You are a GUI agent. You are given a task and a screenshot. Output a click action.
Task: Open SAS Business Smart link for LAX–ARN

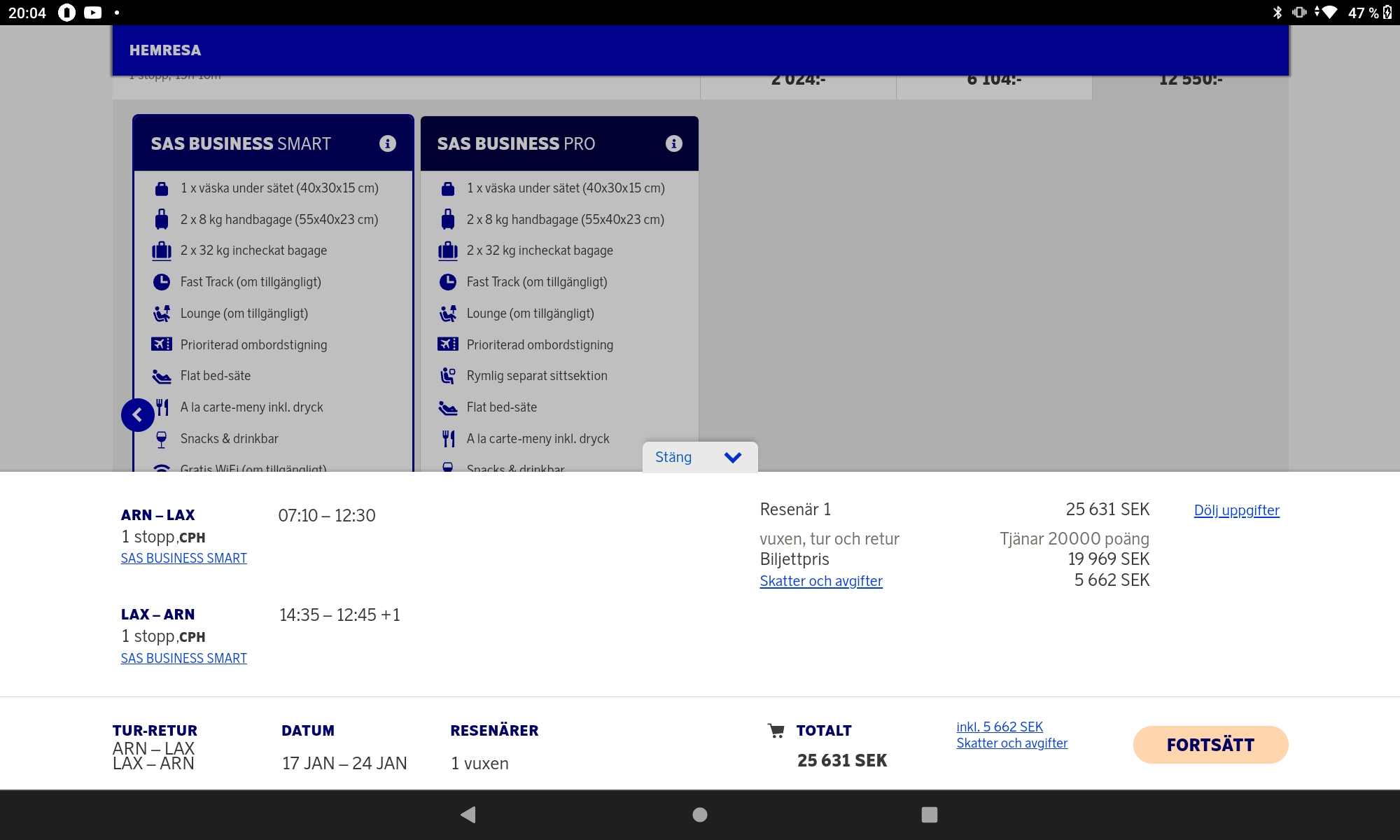pos(183,658)
